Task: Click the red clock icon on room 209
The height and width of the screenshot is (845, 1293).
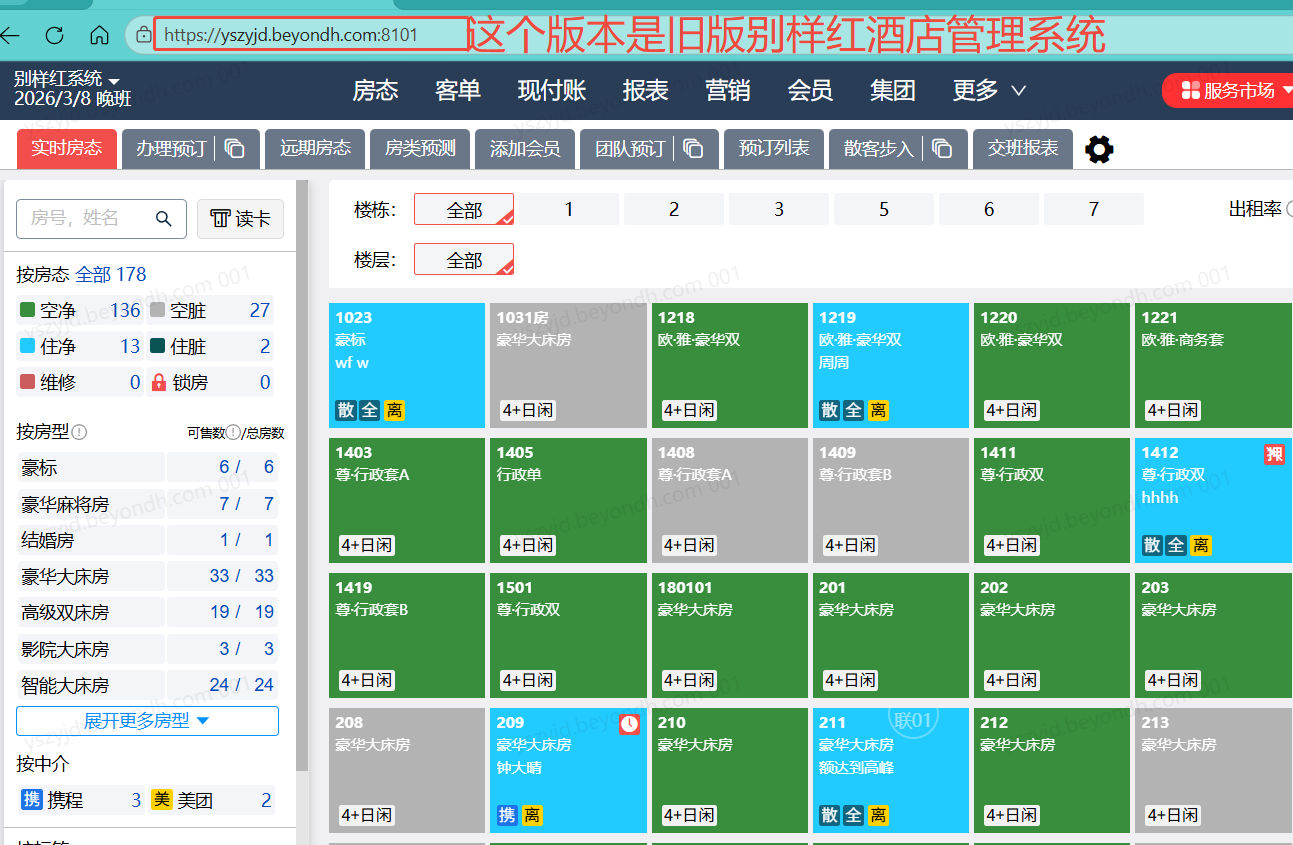Action: [629, 724]
